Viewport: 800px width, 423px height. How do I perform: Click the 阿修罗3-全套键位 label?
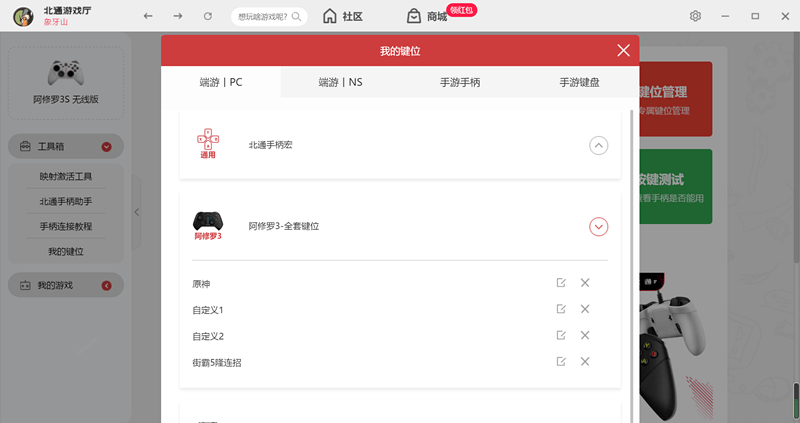click(x=284, y=226)
